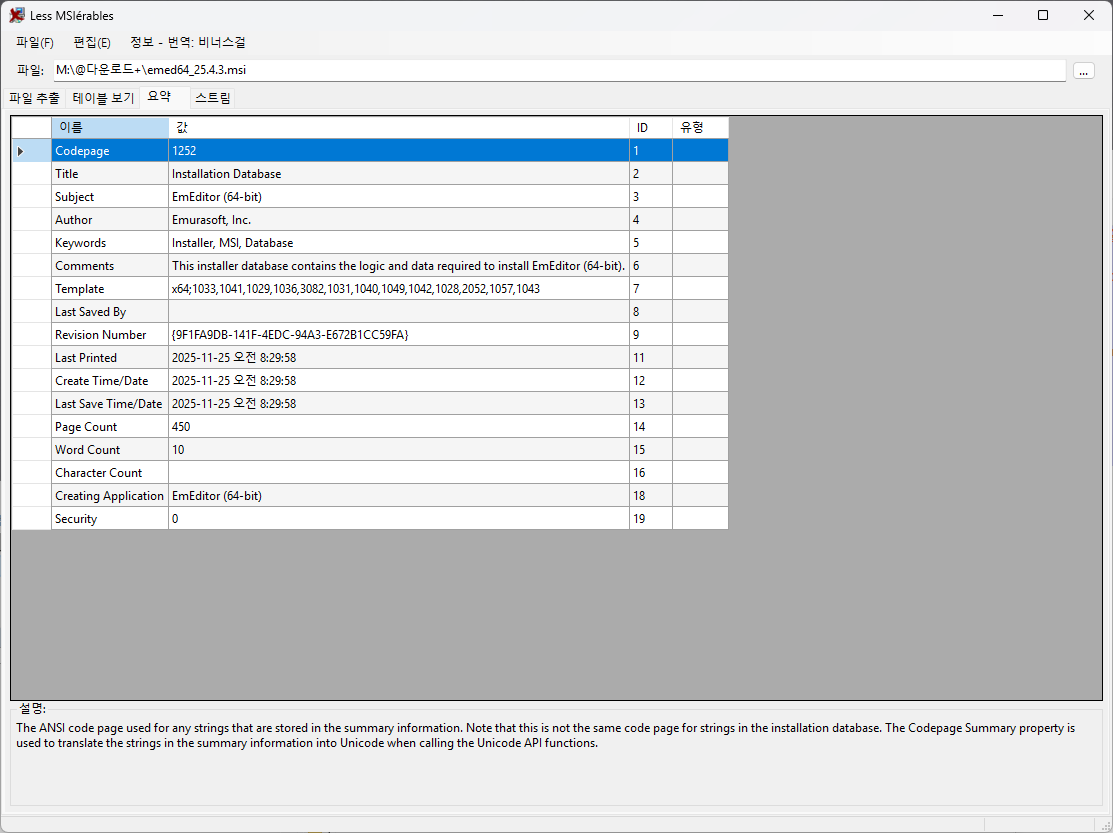Open the 편집(E) menu
The height and width of the screenshot is (833, 1113).
point(92,43)
